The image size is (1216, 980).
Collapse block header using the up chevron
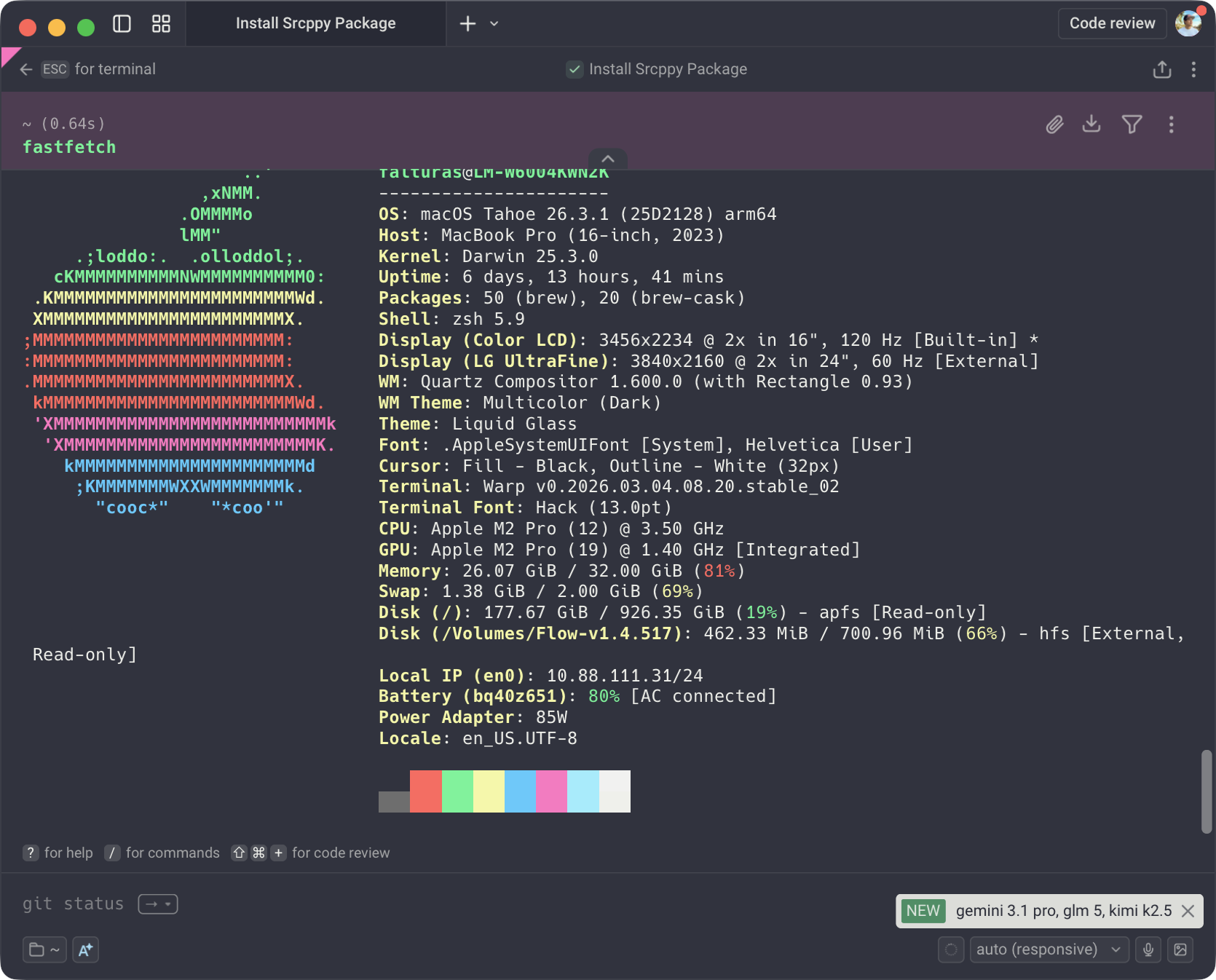(608, 159)
